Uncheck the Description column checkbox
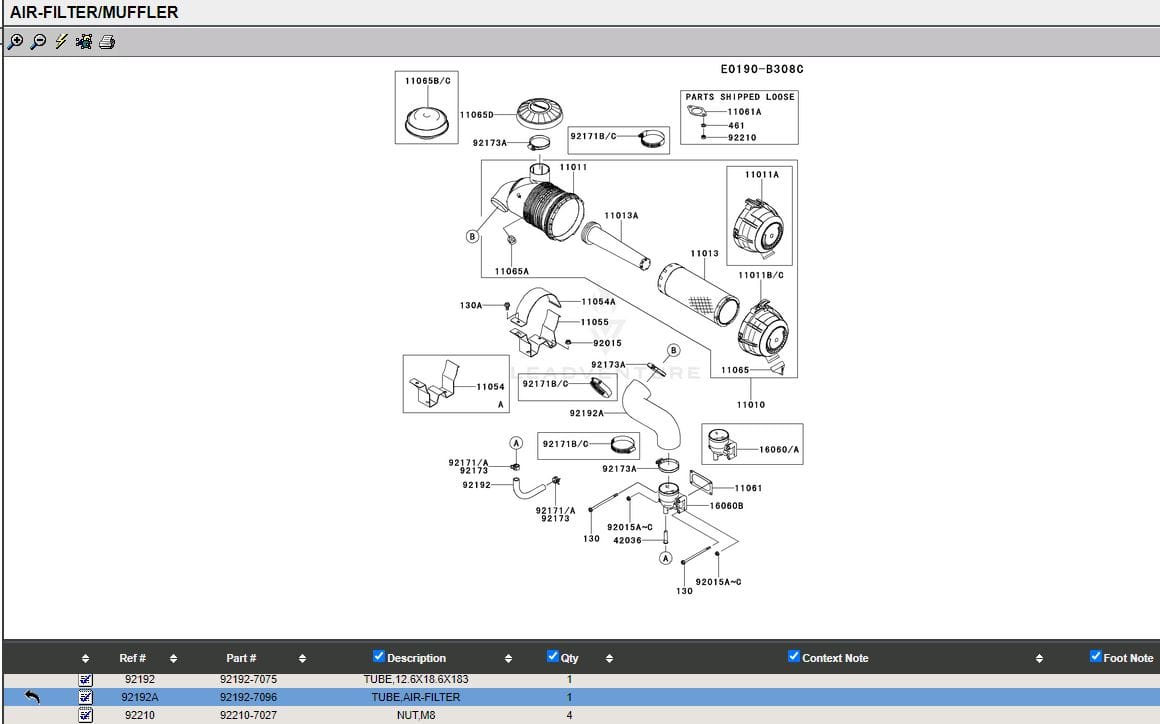The width and height of the screenshot is (1160, 724). pyautogui.click(x=379, y=656)
